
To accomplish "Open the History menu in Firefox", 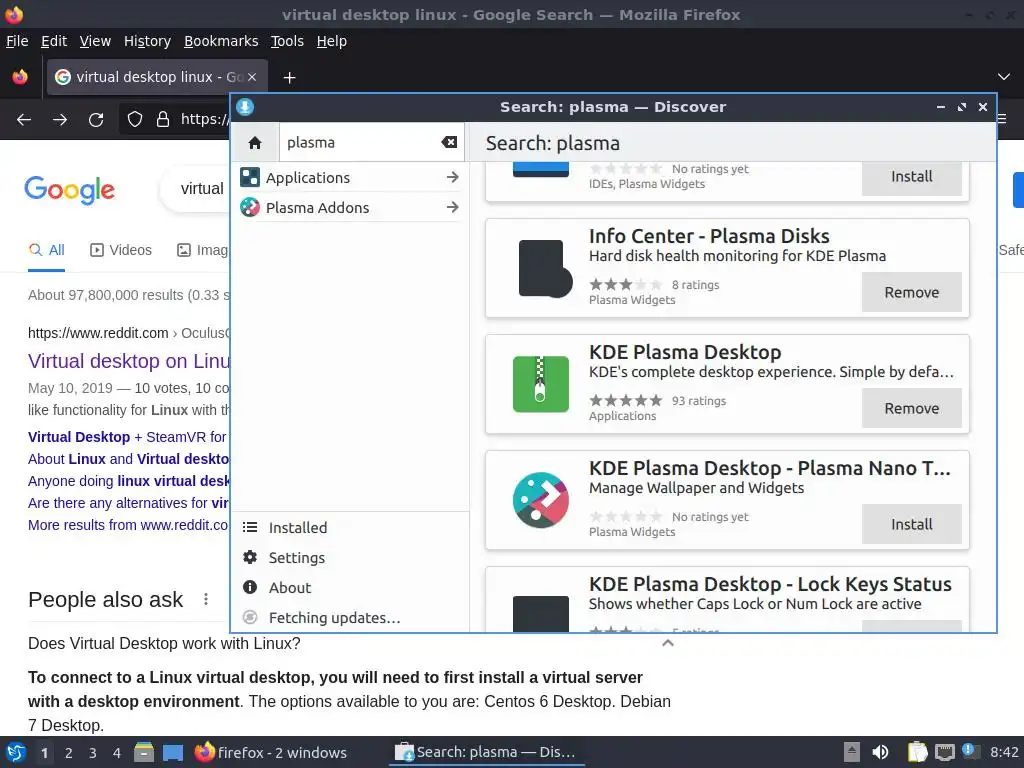I will point(148,41).
